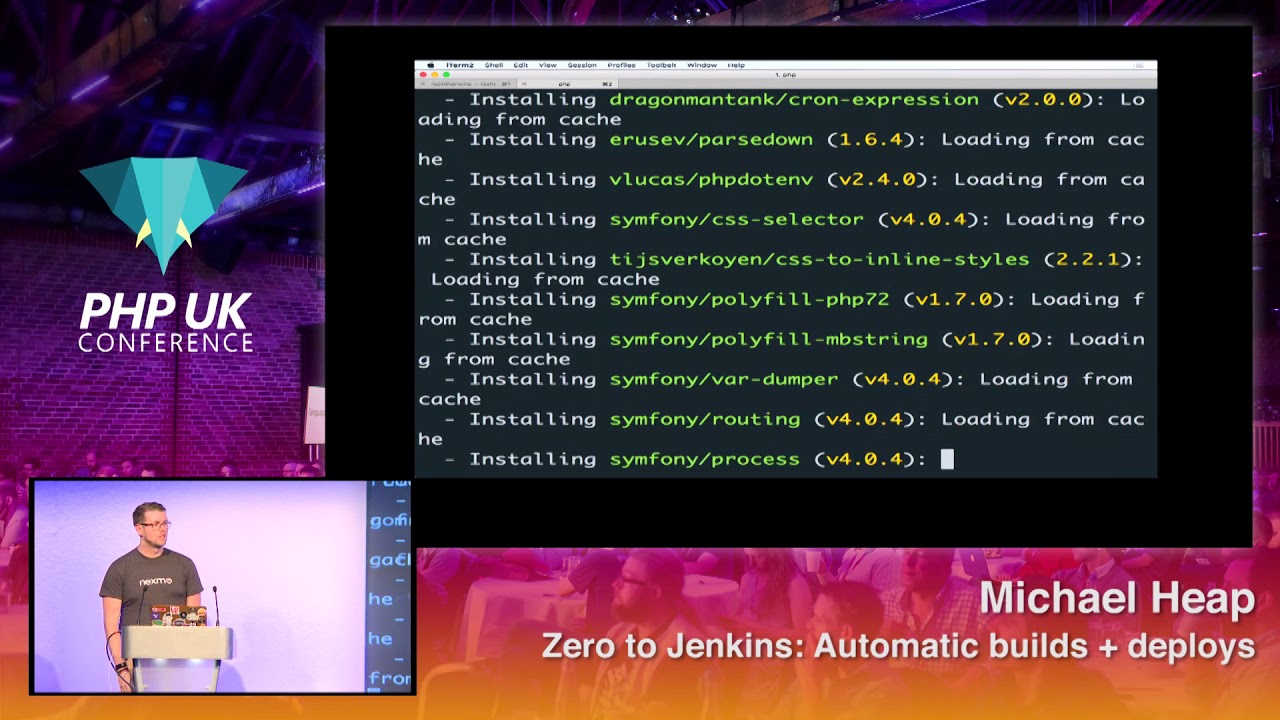
Task: Click the symfony/css-selector package name
Action: 737,219
